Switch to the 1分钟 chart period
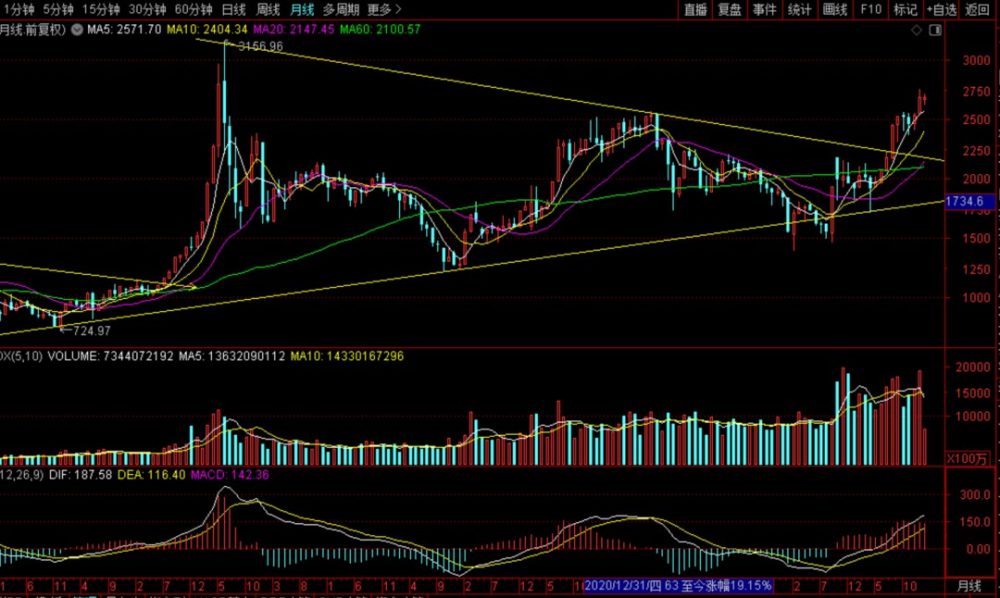Image resolution: width=1000 pixels, height=598 pixels. point(17,9)
